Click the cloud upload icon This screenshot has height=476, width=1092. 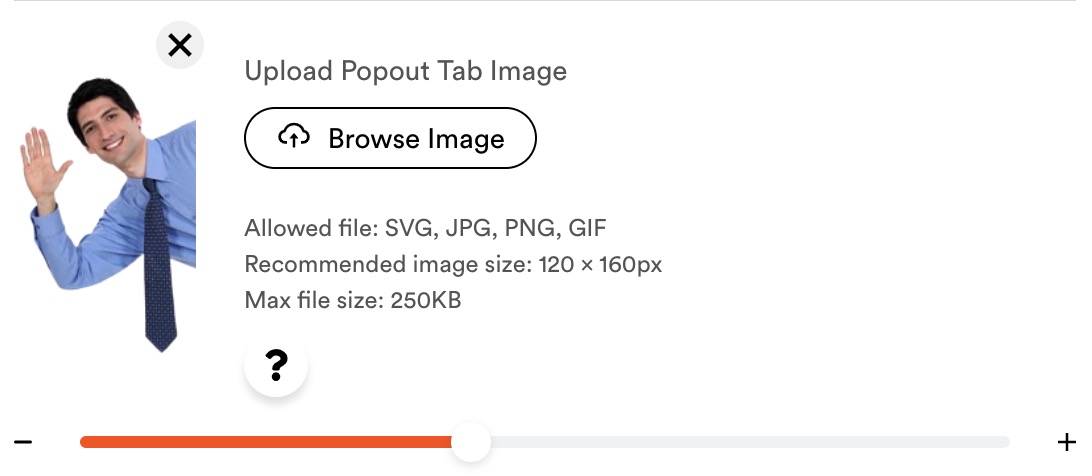click(294, 136)
